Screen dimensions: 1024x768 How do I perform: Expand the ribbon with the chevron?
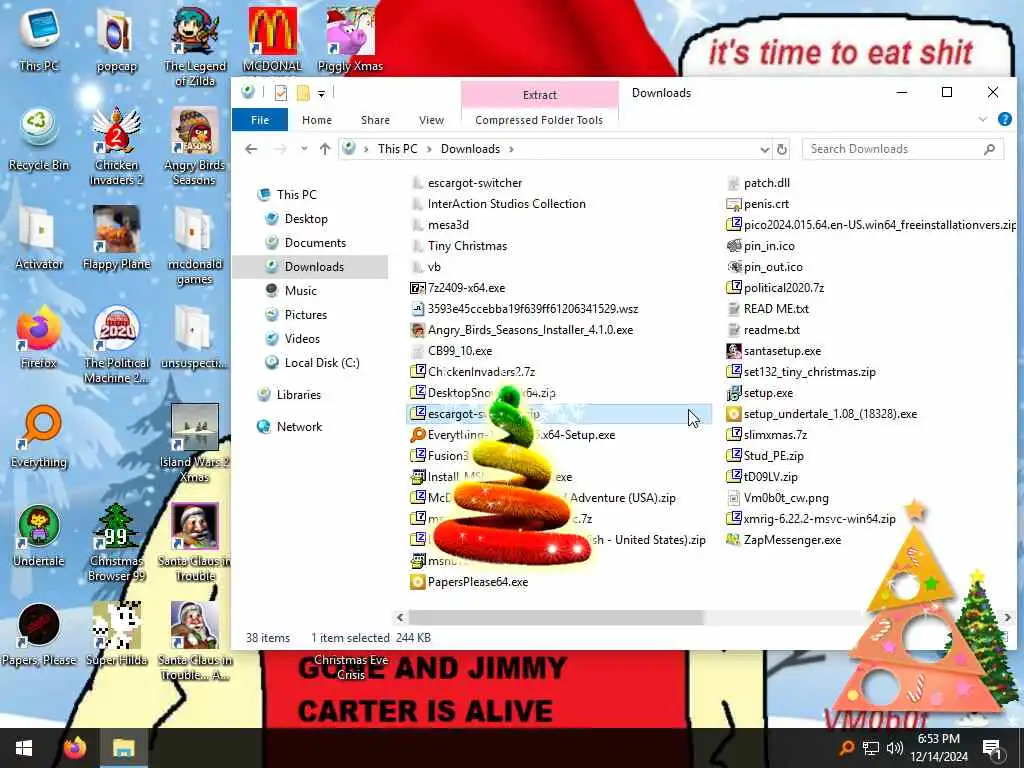click(982, 120)
